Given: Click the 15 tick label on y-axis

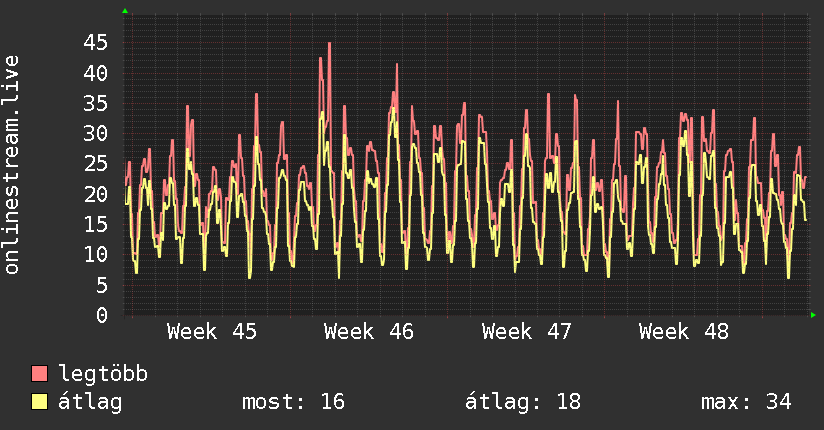Looking at the screenshot, I should click(x=95, y=224).
